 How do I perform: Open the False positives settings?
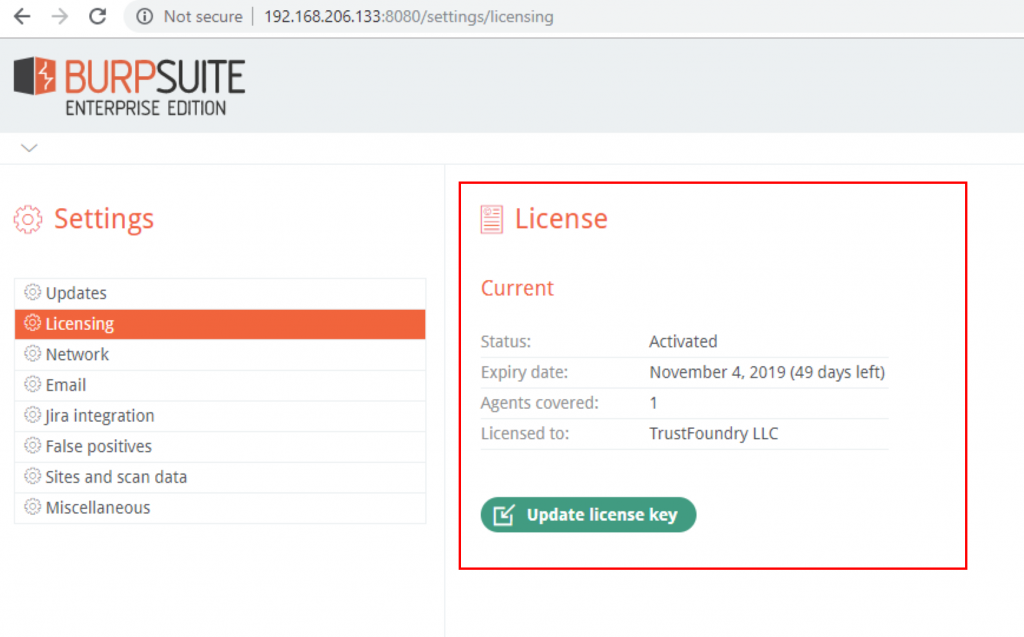pyautogui.click(x=98, y=446)
